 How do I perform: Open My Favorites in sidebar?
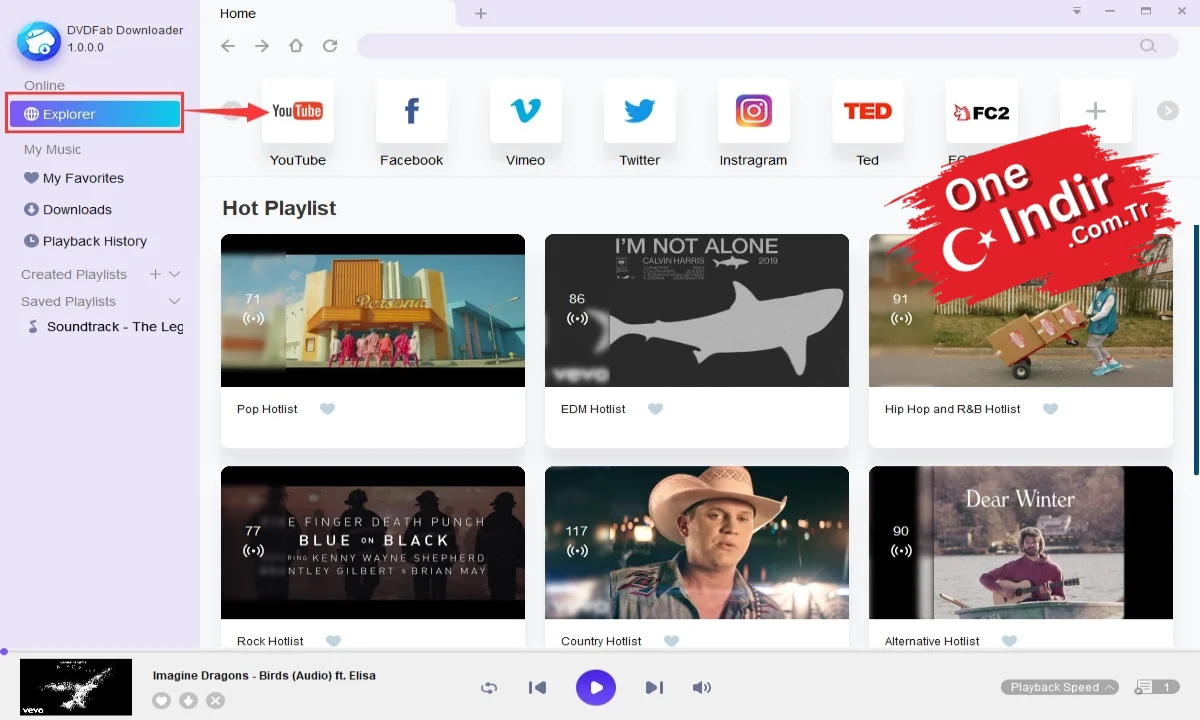click(74, 178)
